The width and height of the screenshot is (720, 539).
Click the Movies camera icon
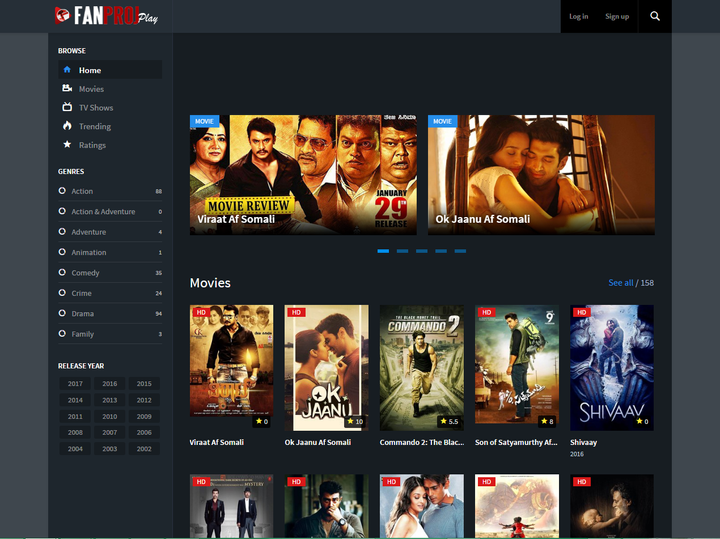[67, 88]
